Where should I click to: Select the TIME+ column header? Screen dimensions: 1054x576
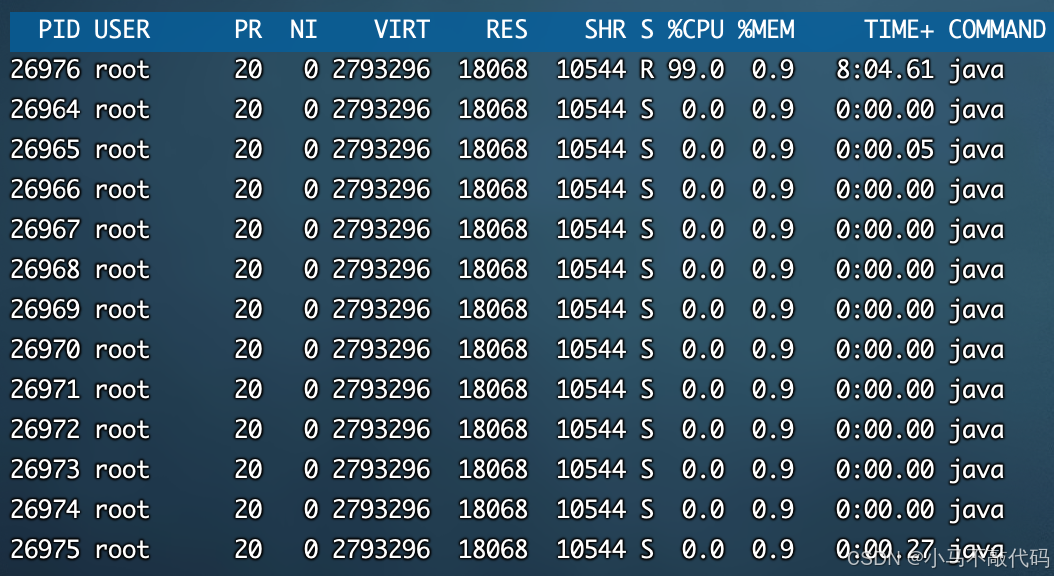click(899, 30)
